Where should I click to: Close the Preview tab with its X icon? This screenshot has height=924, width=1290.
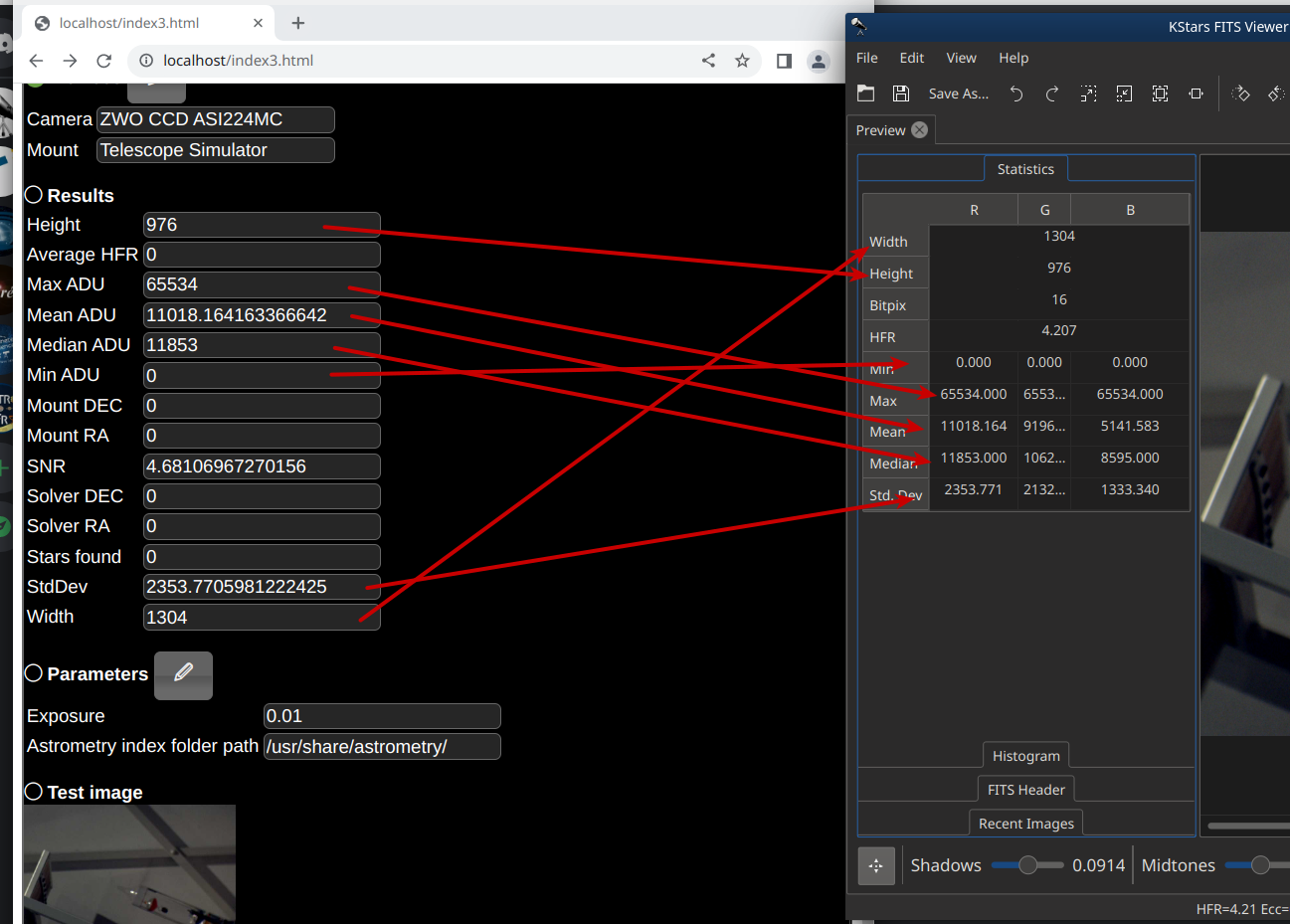pos(920,129)
